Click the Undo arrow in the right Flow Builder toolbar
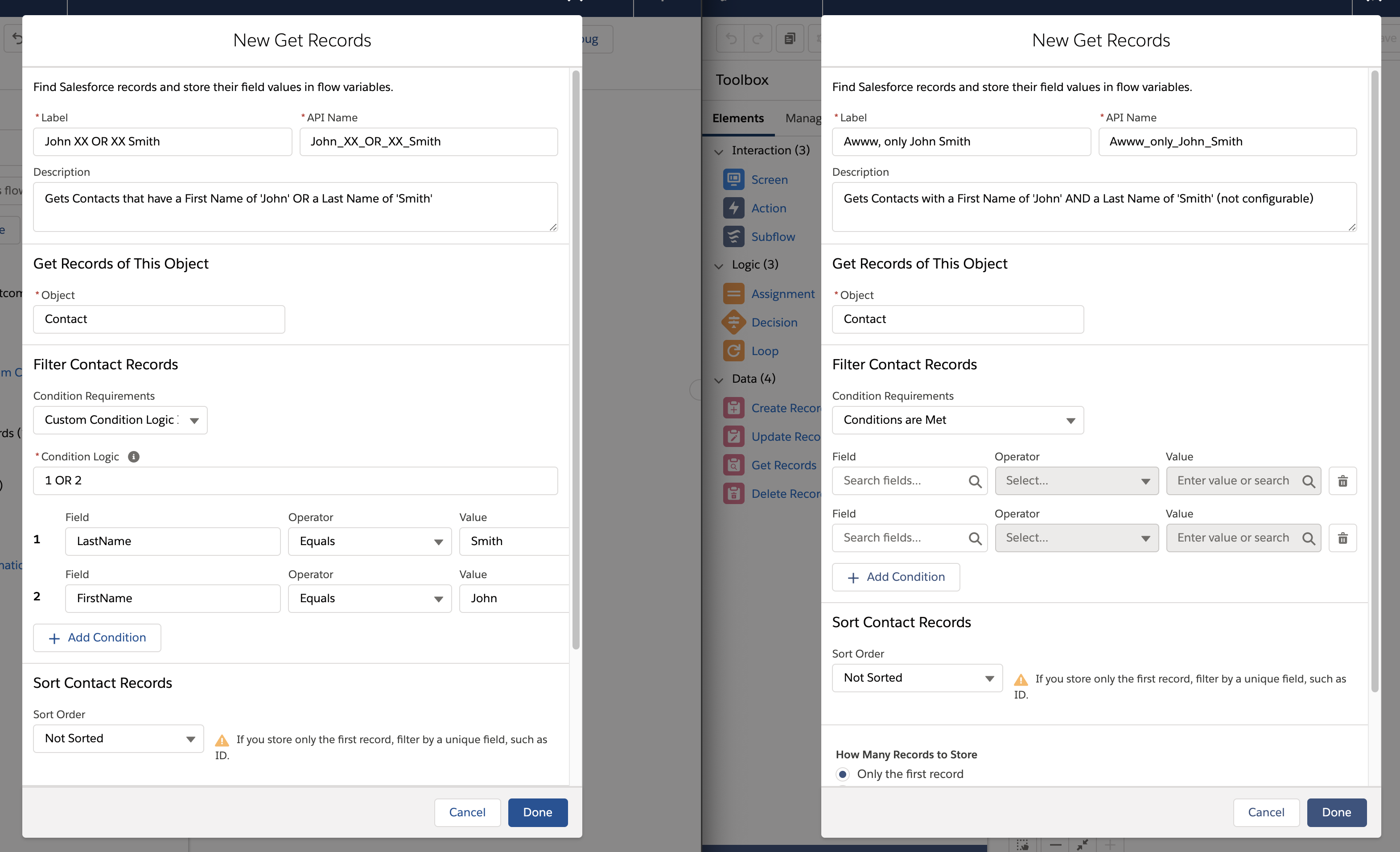The width and height of the screenshot is (1400, 852). [731, 39]
